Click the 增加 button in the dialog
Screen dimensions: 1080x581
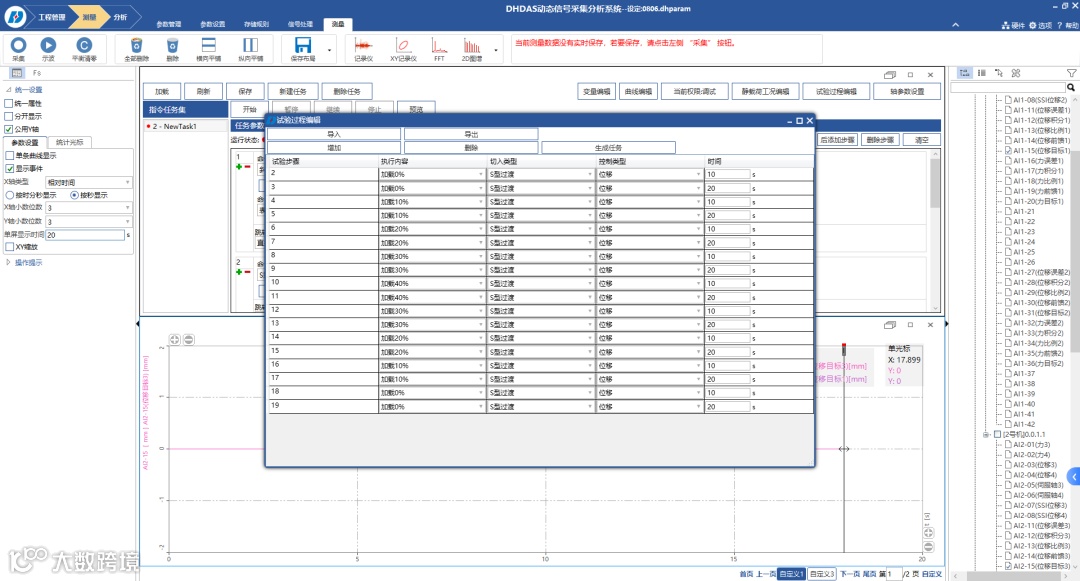click(x=333, y=147)
